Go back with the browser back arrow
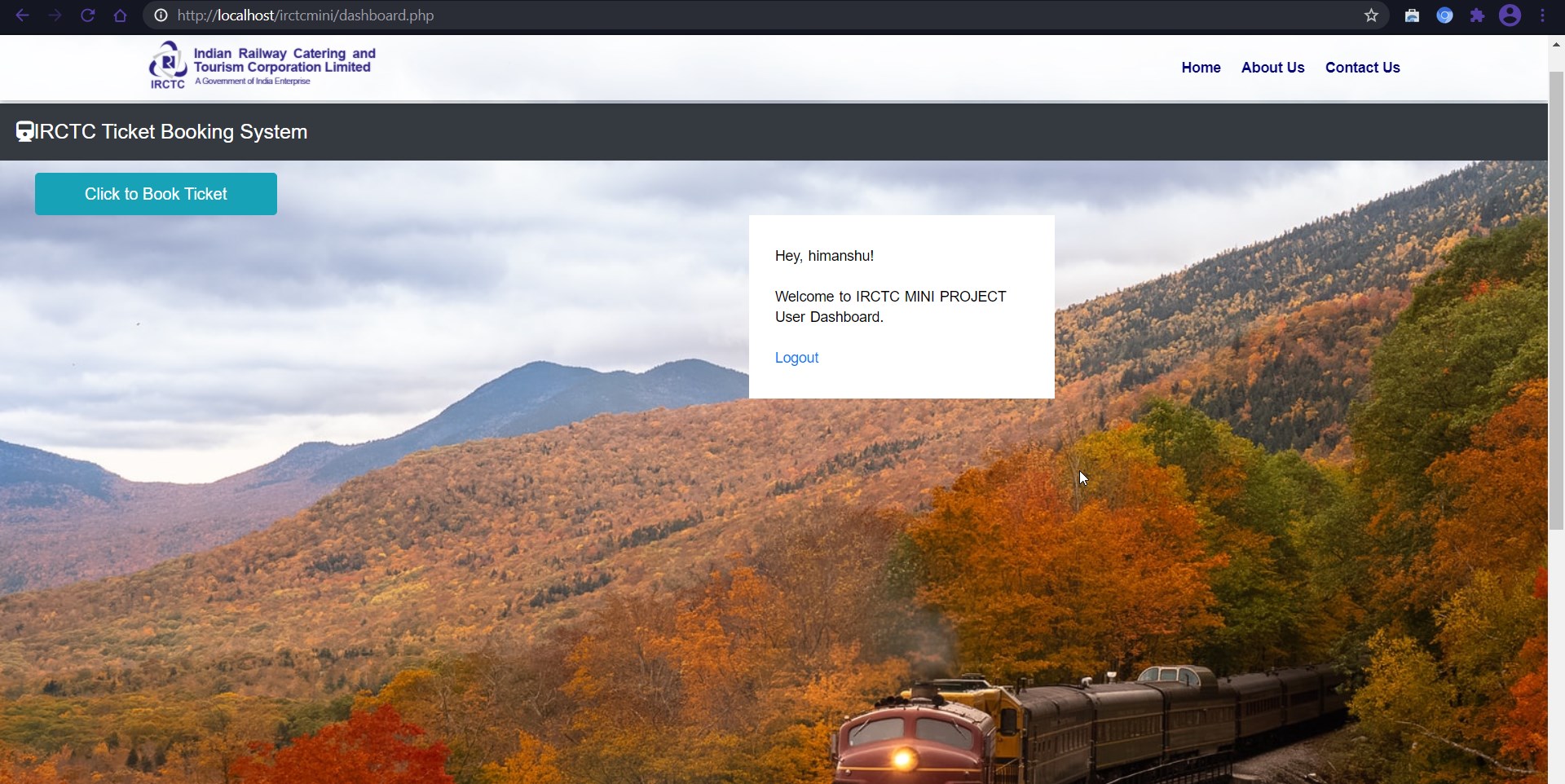The image size is (1565, 784). point(22,15)
